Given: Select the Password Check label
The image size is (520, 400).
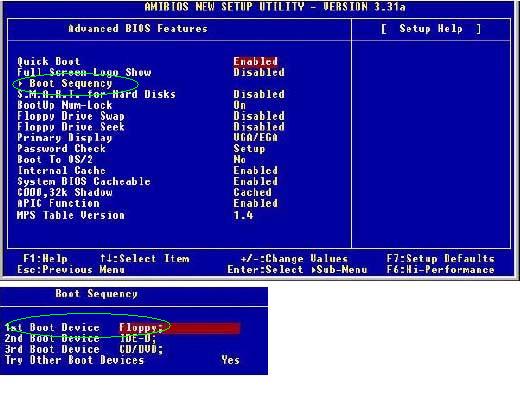Looking at the screenshot, I should tap(62, 148).
